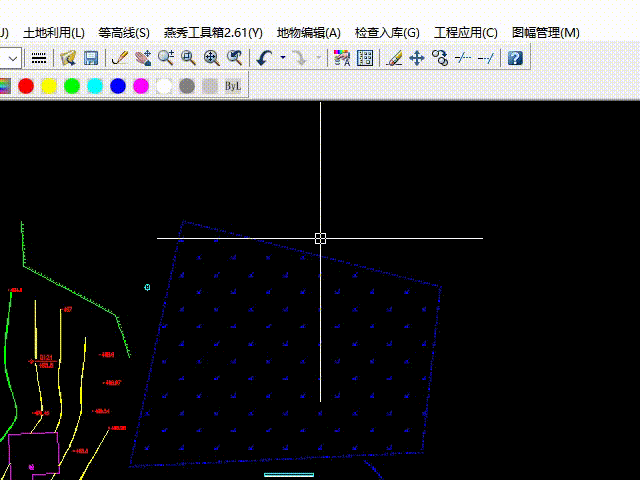The width and height of the screenshot is (640, 480).
Task: Pick the blue color swatch
Action: click(x=118, y=86)
